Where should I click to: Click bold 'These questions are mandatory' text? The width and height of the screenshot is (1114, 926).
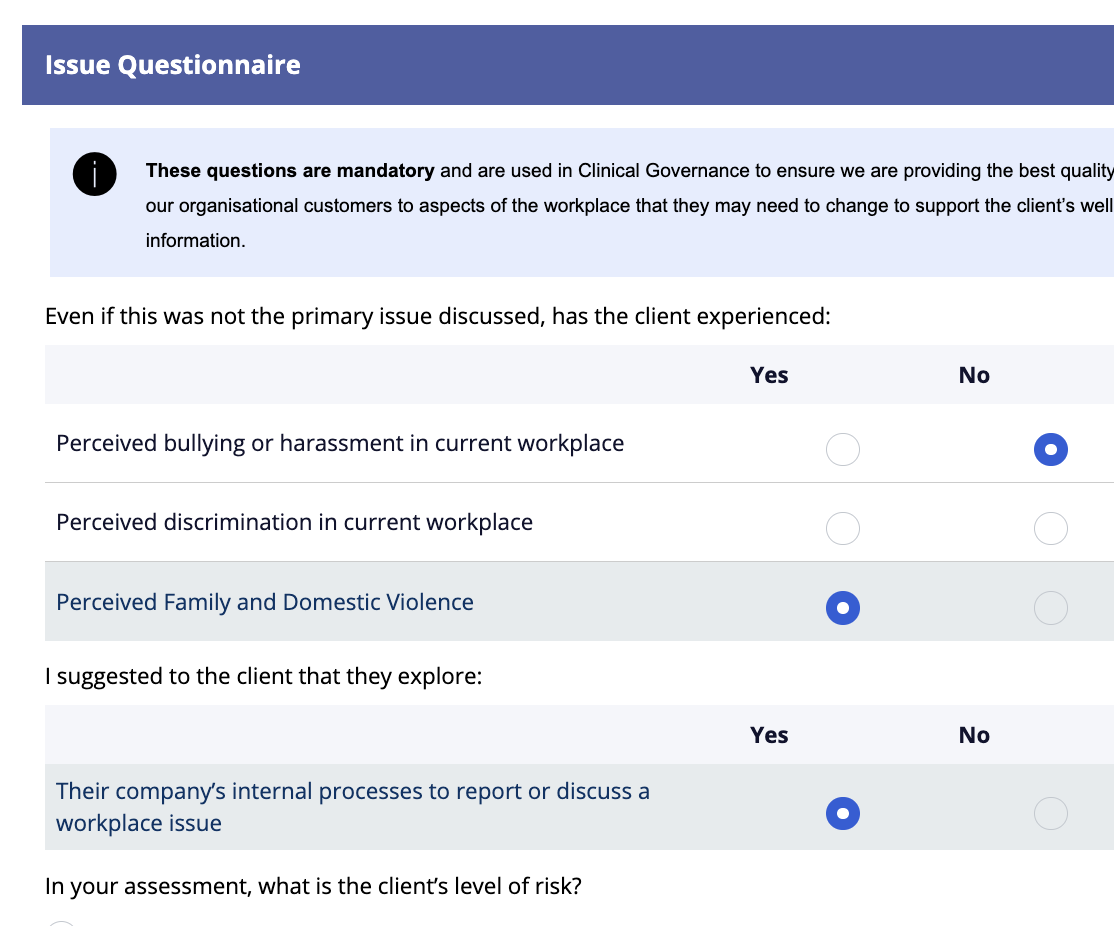click(290, 171)
